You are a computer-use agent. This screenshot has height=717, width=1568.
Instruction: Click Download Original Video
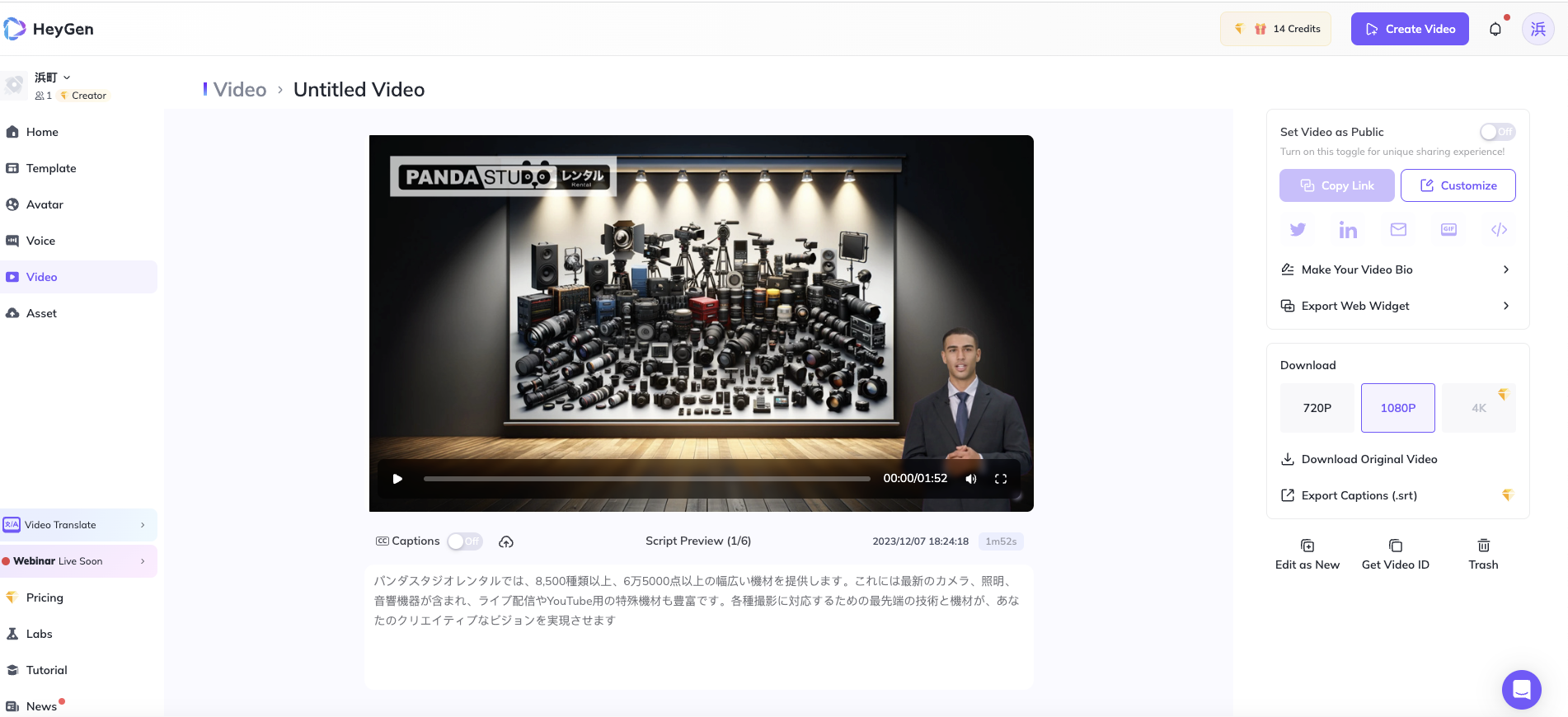(1359, 459)
